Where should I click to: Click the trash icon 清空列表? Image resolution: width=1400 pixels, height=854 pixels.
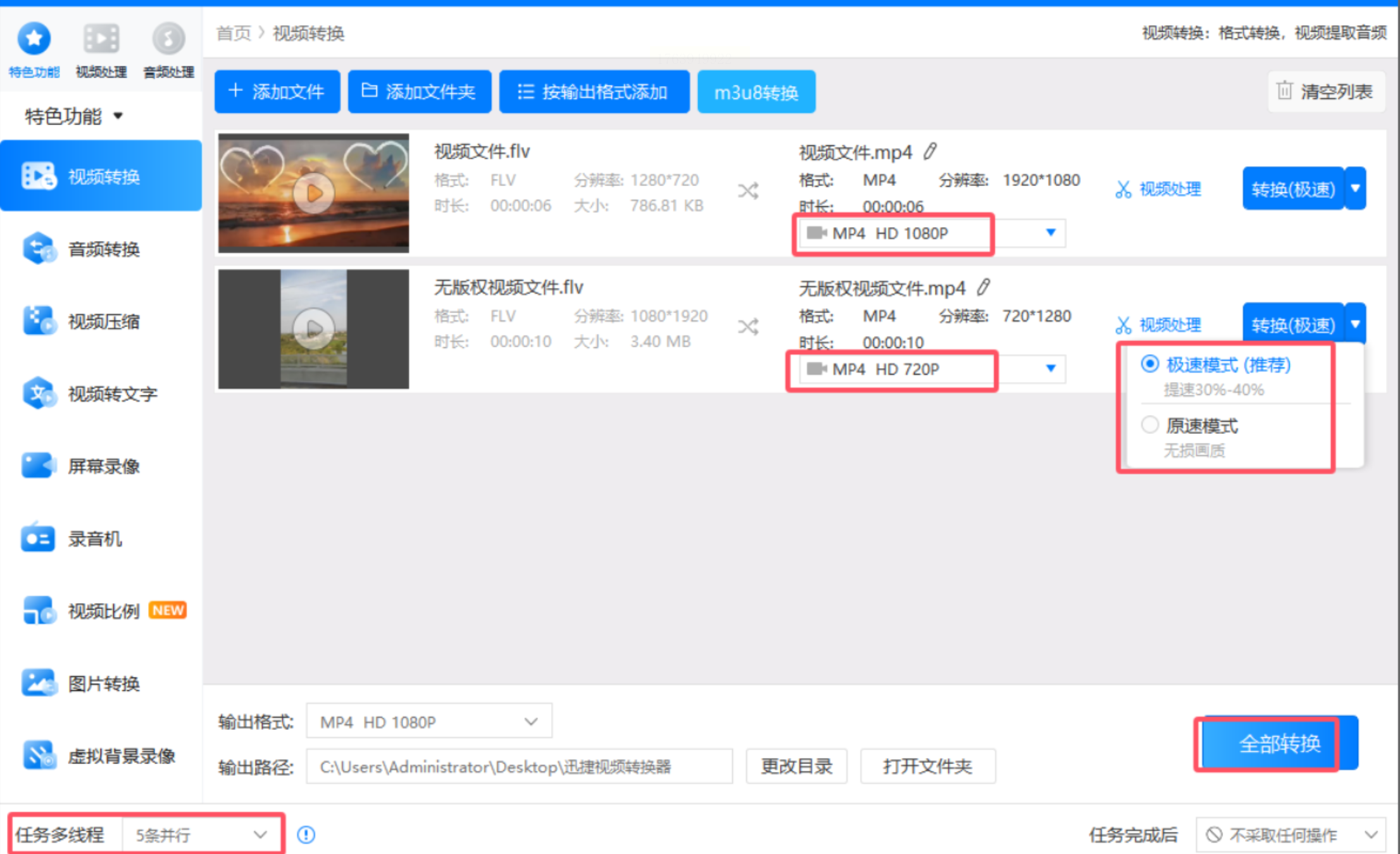[x=1284, y=91]
